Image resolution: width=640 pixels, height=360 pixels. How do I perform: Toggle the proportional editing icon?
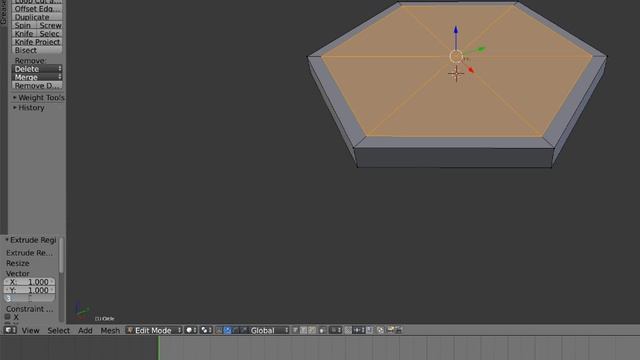[x=336, y=330]
